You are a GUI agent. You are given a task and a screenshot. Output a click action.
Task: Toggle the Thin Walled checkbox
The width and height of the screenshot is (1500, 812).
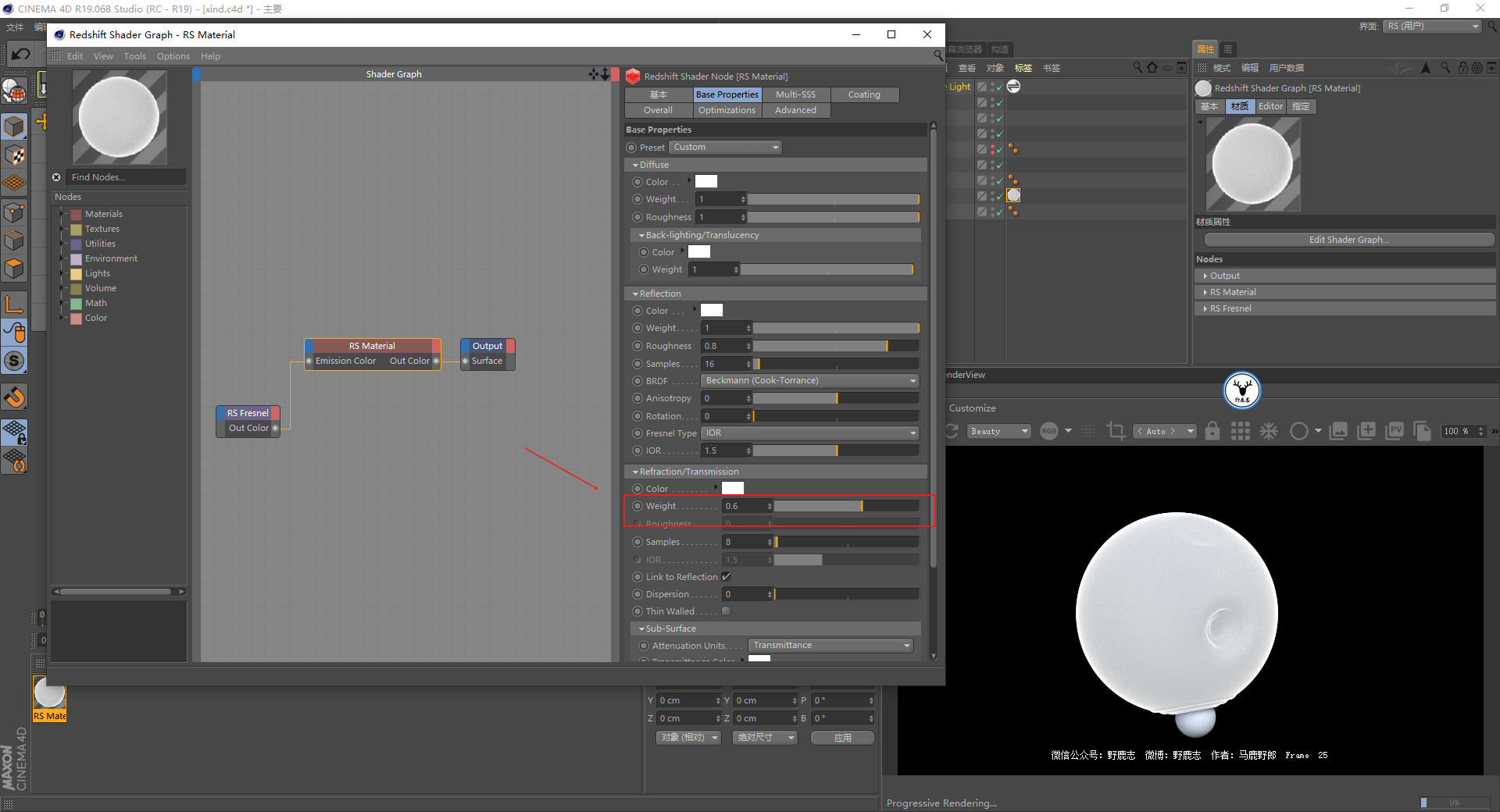726,611
